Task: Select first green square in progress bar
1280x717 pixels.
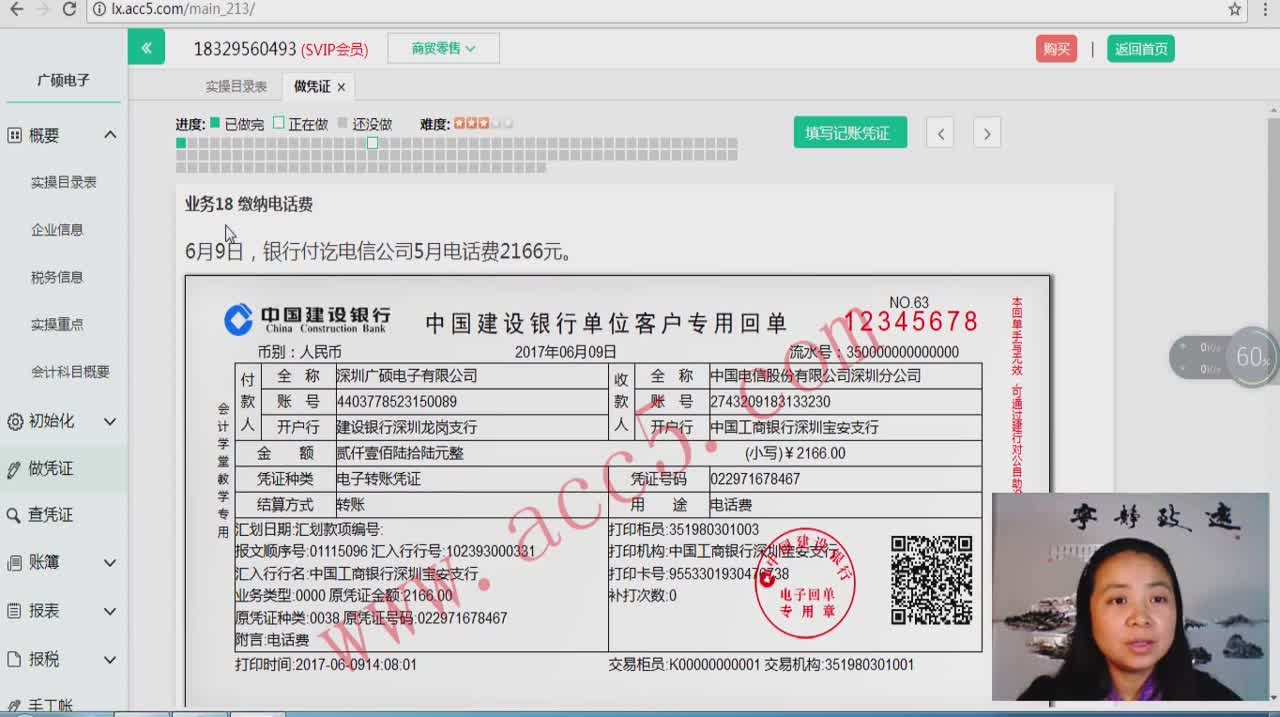Action: pos(181,143)
